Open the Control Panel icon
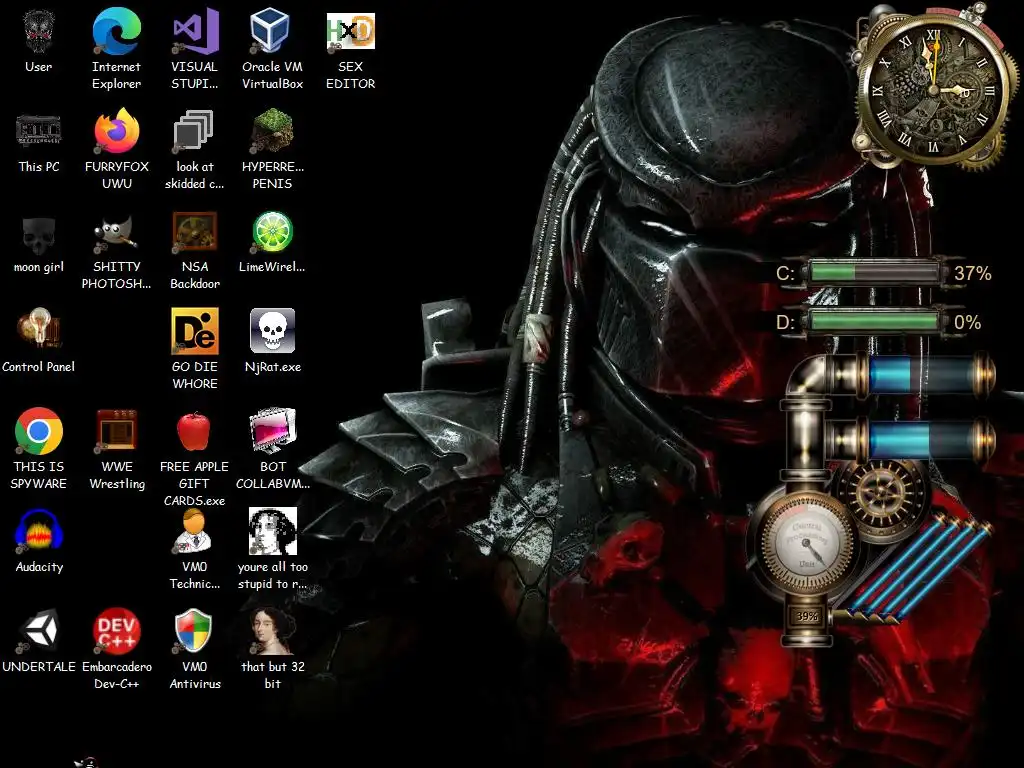The width and height of the screenshot is (1024, 768). coord(39,330)
